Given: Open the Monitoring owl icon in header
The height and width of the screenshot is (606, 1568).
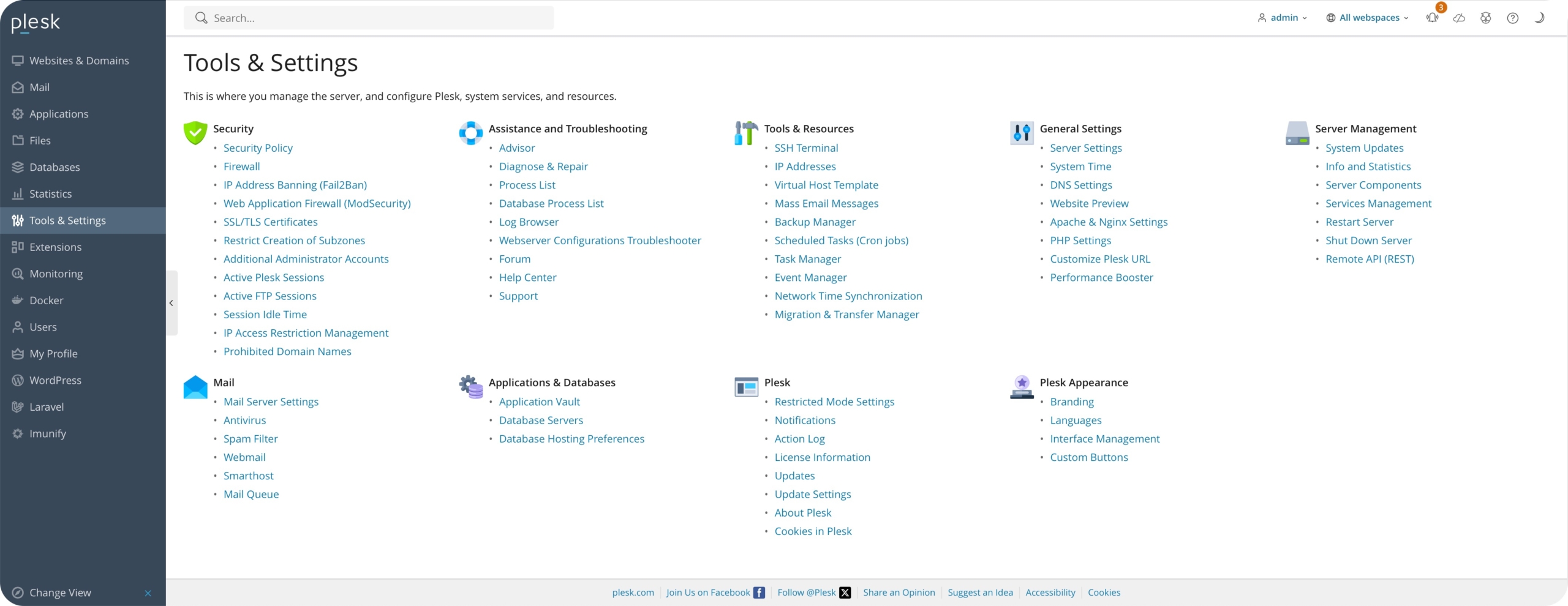Looking at the screenshot, I should 1486,18.
